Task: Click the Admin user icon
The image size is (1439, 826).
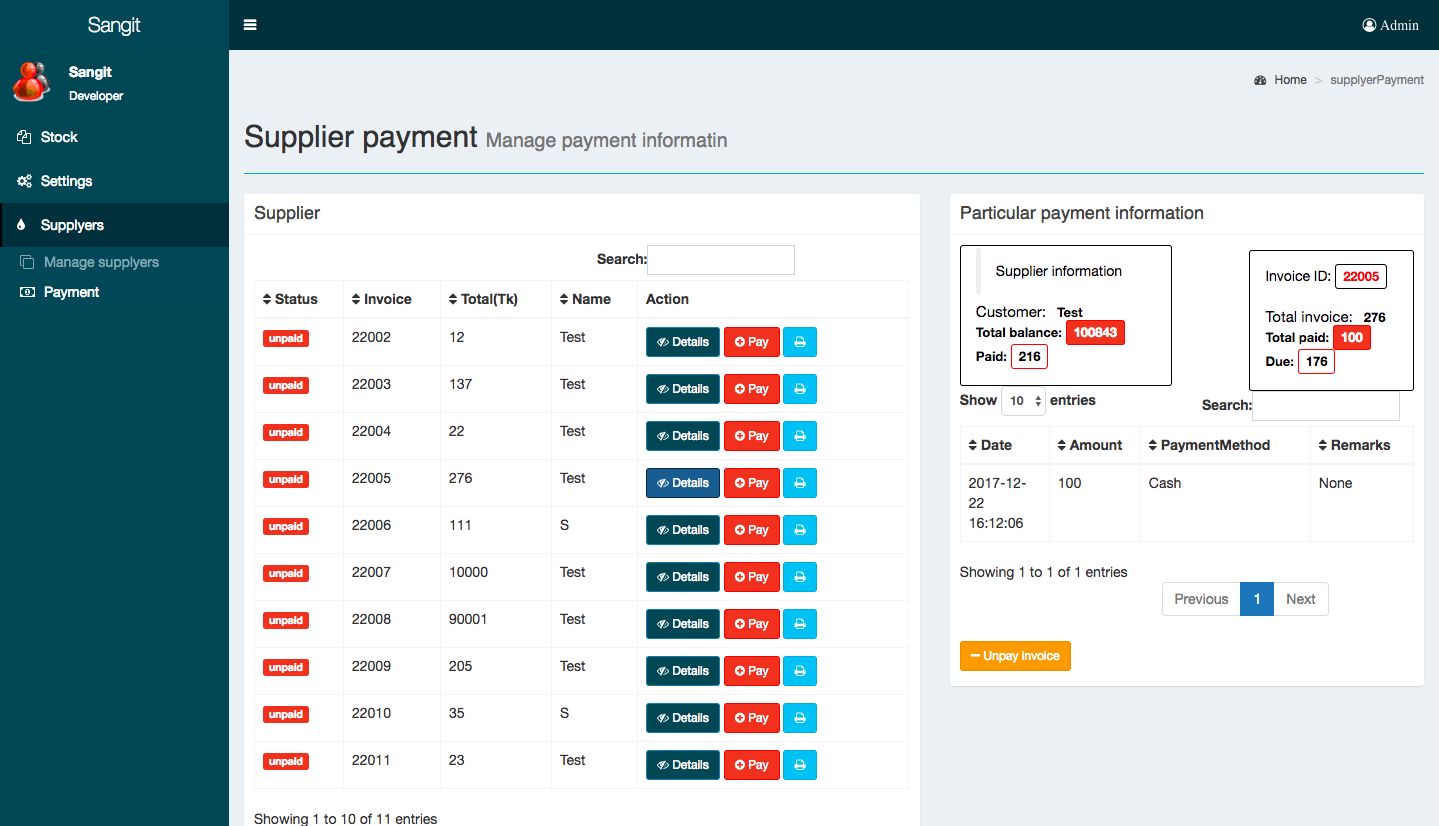Action: tap(1369, 25)
